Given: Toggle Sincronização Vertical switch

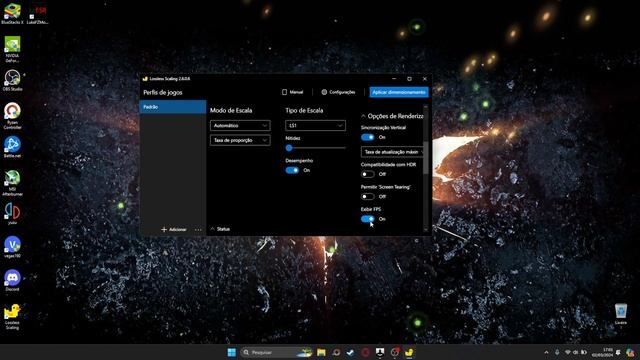Looking at the screenshot, I should tap(367, 137).
